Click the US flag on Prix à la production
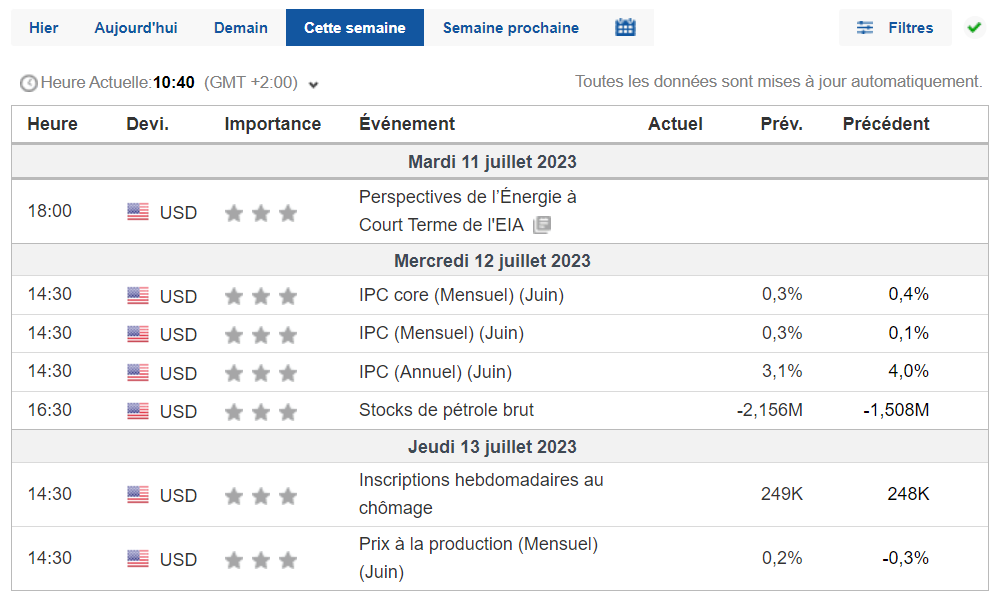Viewport: 999px width, 598px height. pyautogui.click(x=138, y=559)
